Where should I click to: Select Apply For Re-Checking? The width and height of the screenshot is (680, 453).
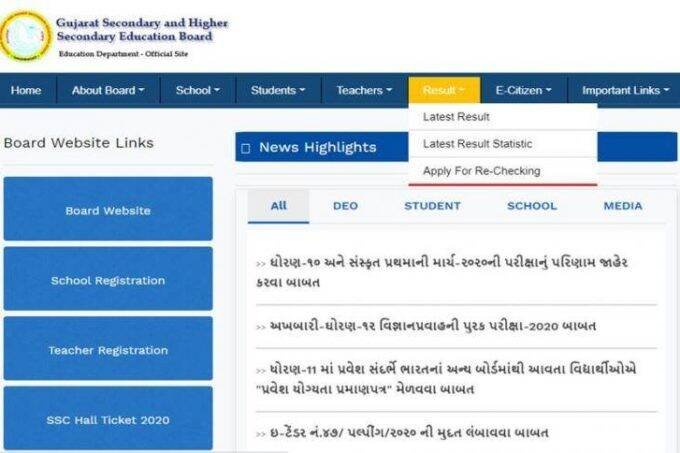pos(481,171)
